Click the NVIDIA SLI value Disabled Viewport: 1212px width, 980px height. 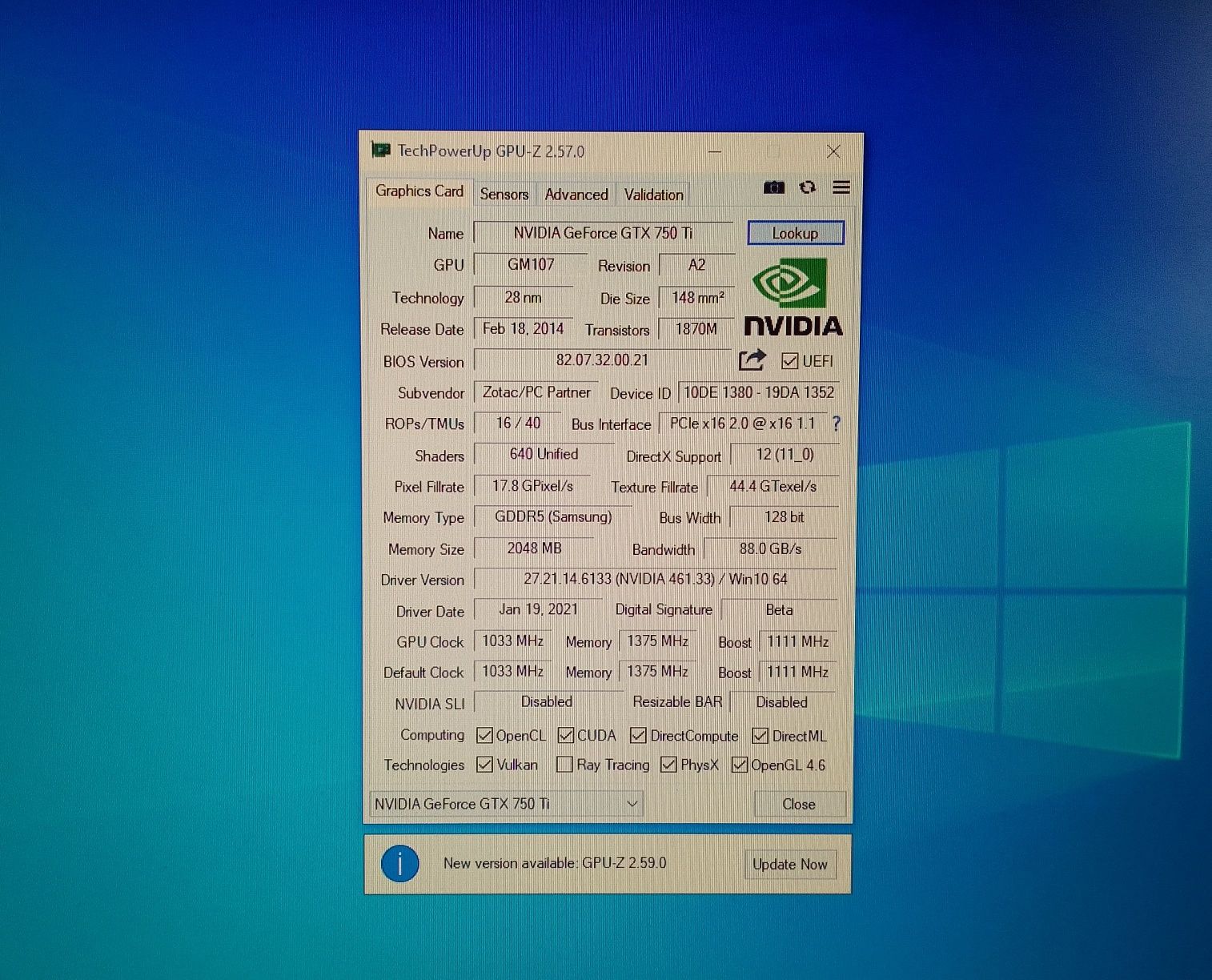[x=547, y=702]
